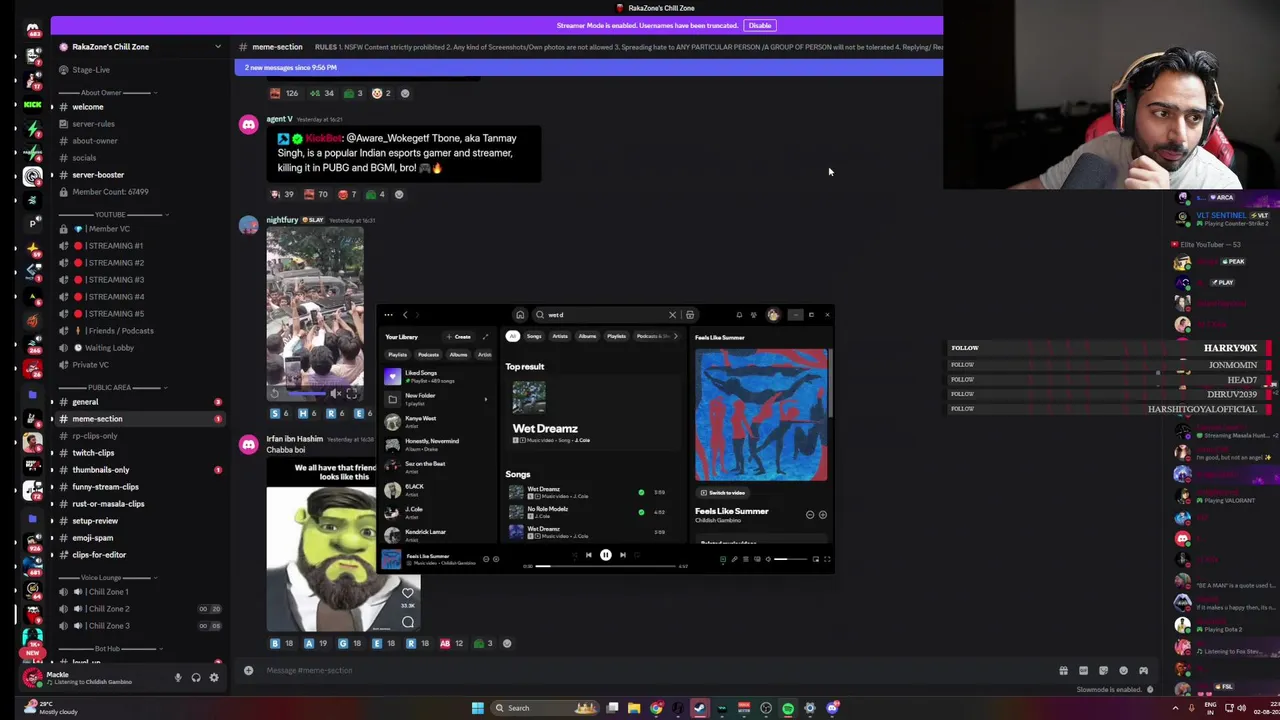This screenshot has width=1280, height=720.
Task: Go to previous track in Spotify
Action: point(588,555)
